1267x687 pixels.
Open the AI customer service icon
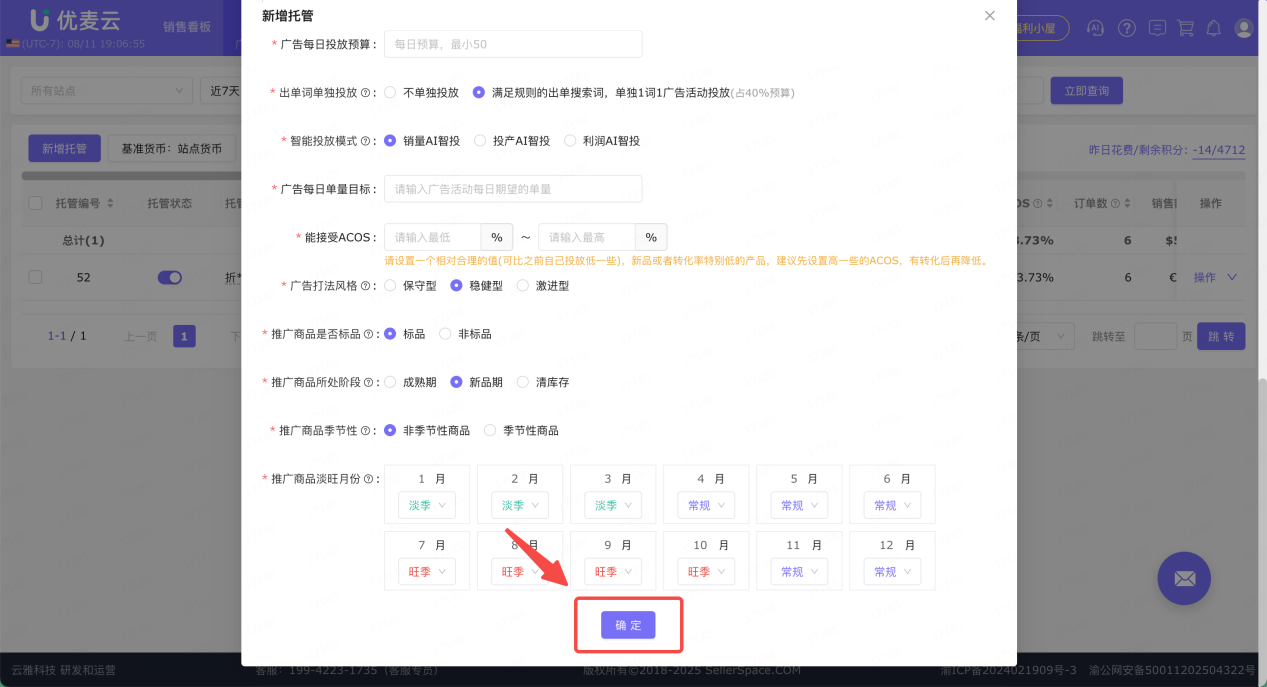point(1095,28)
